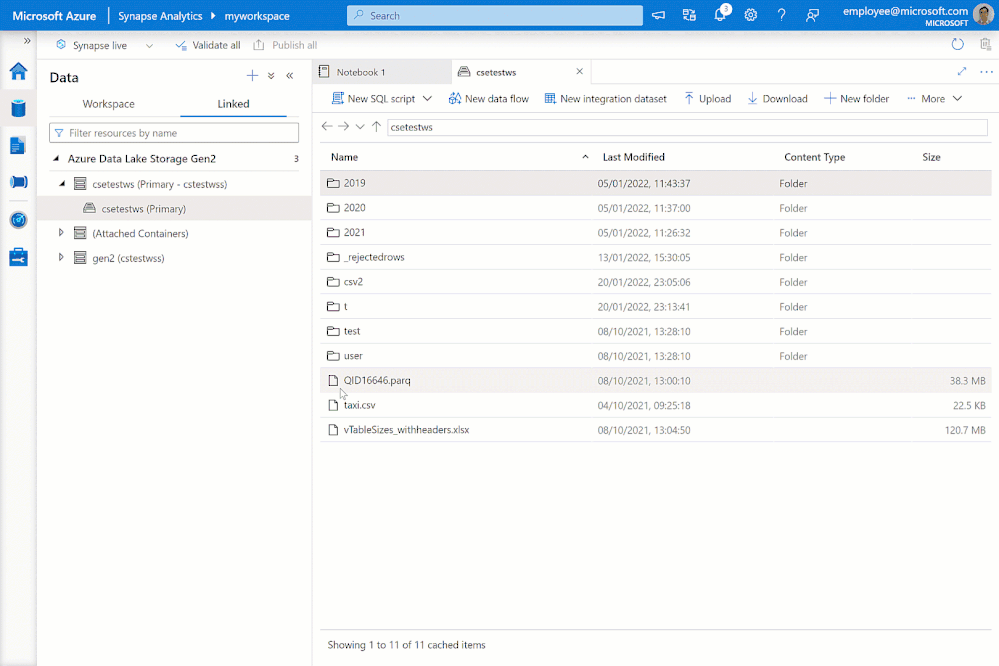Select the 2019 folder row
999x666 pixels.
pyautogui.click(x=656, y=183)
